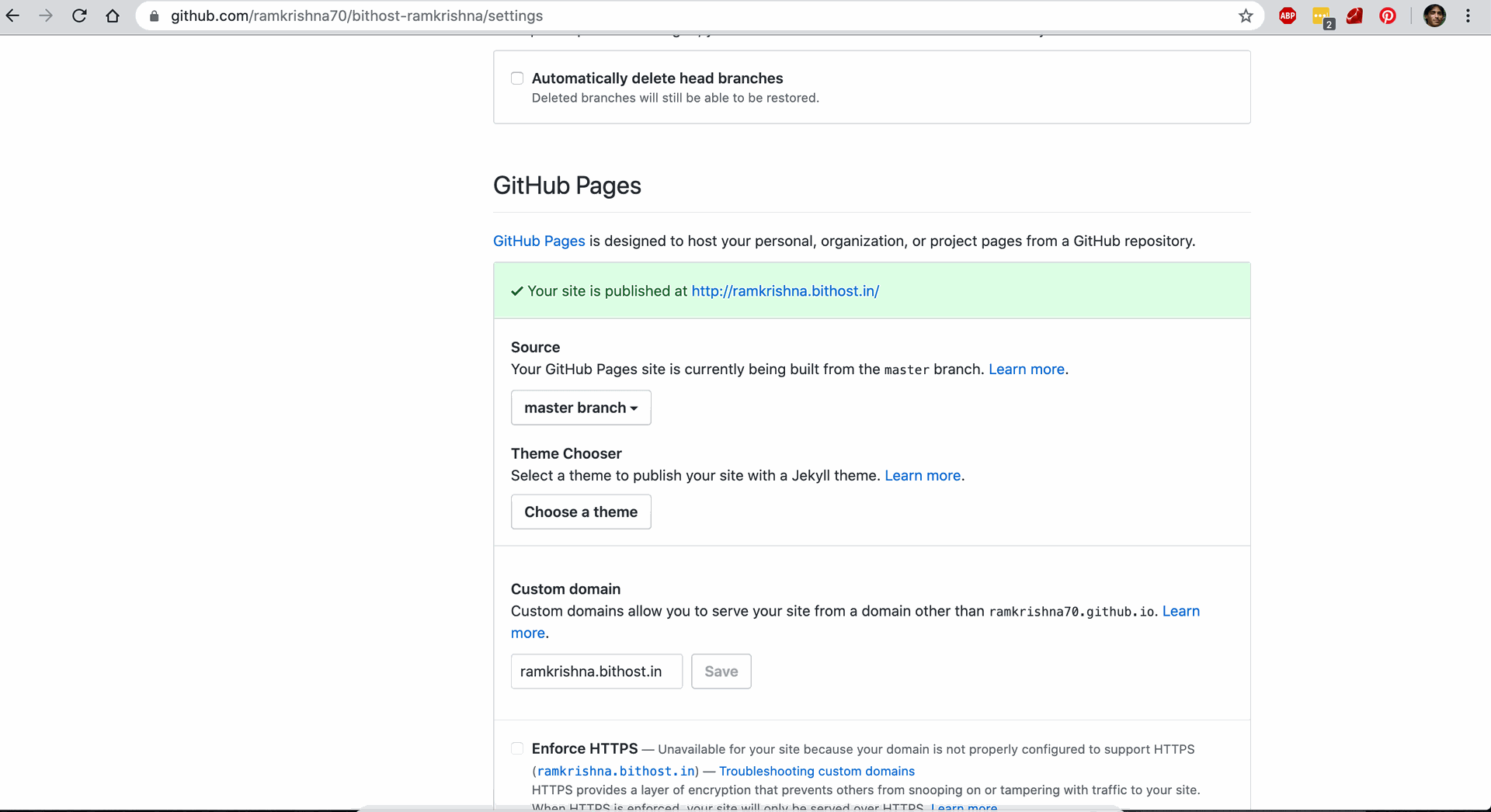The height and width of the screenshot is (812, 1491).
Task: Visit published site http://ramkrishna.bithost.in/
Action: pos(785,291)
